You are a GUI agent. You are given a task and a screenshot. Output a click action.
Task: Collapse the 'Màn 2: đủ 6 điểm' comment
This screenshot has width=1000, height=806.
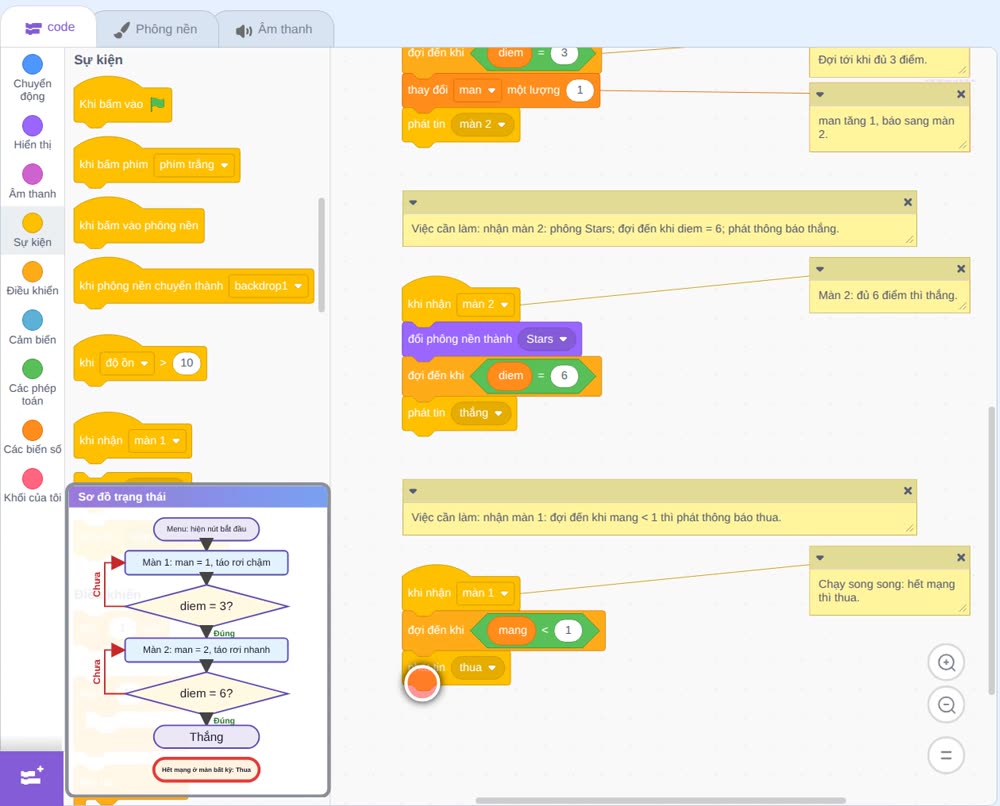[x=820, y=269]
